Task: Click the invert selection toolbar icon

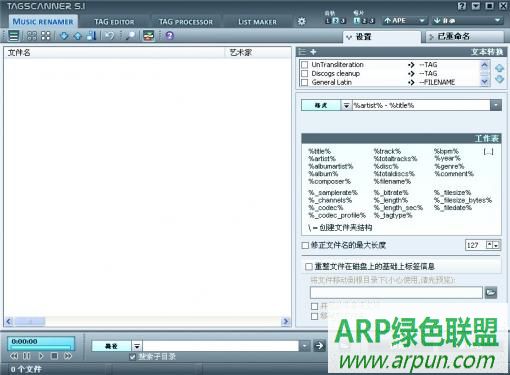Action: coord(46,36)
